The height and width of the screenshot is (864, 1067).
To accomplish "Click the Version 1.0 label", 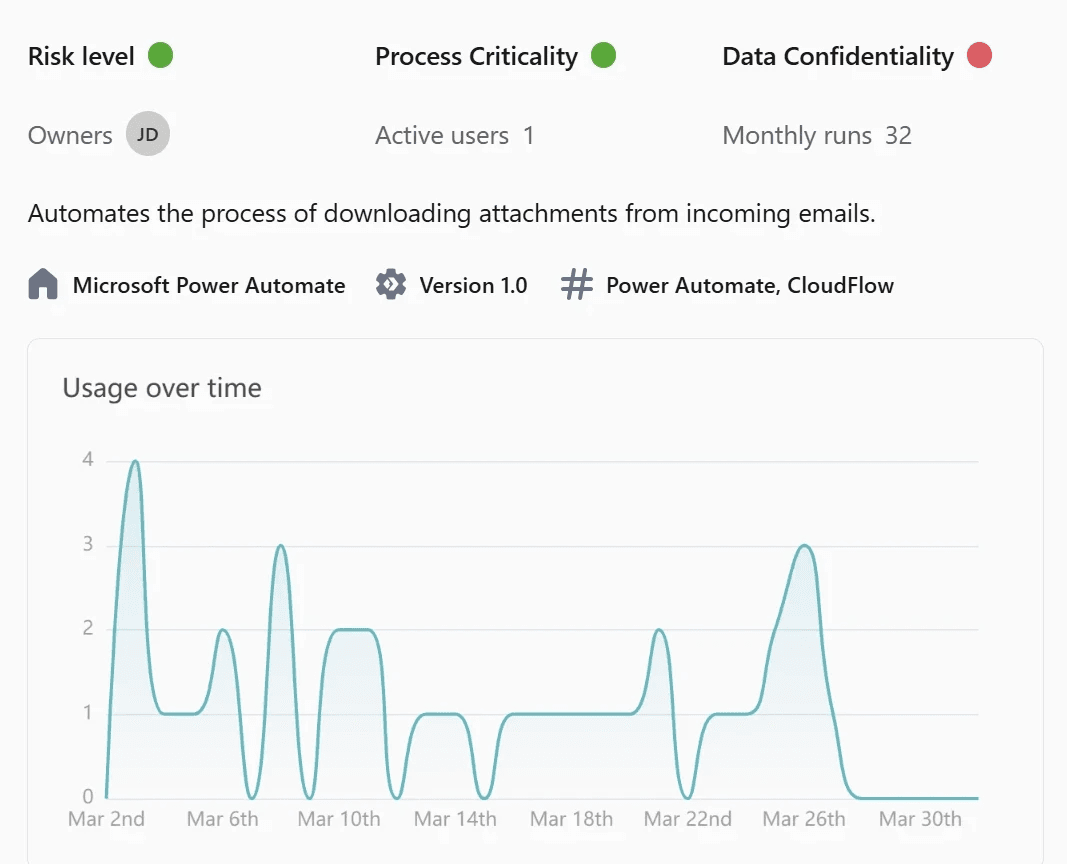I will [x=473, y=285].
